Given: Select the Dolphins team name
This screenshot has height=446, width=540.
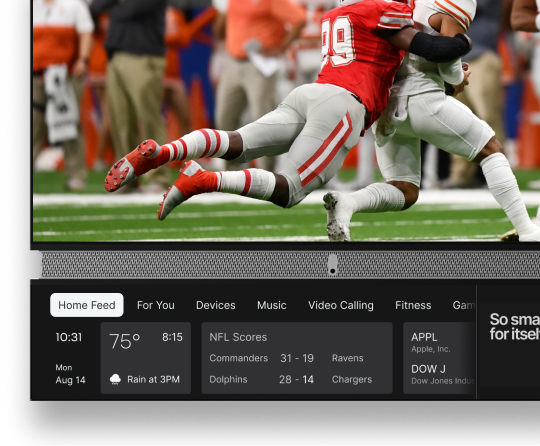Looking at the screenshot, I should coord(228,379).
